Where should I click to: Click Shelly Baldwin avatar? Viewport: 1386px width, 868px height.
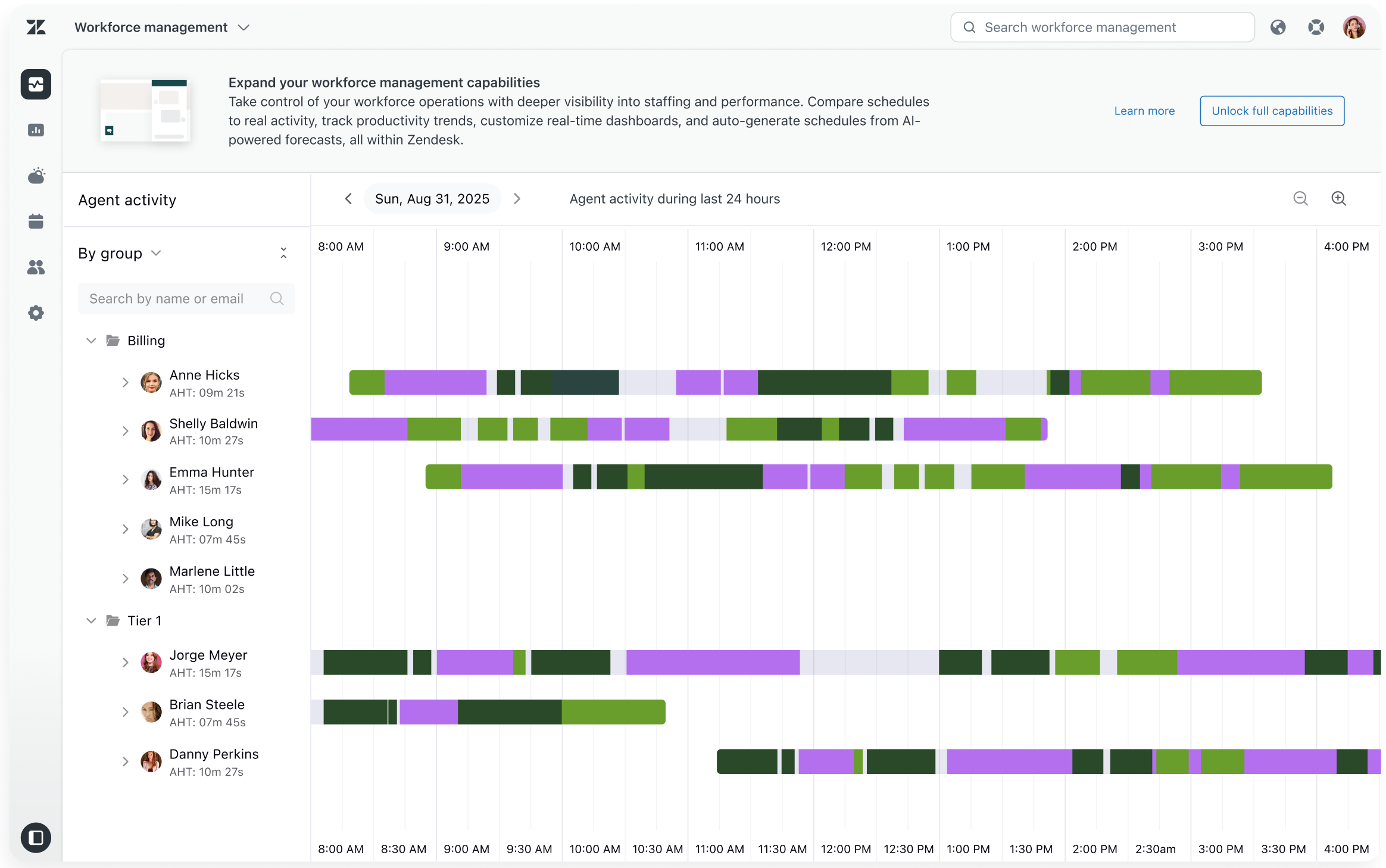pos(151,431)
